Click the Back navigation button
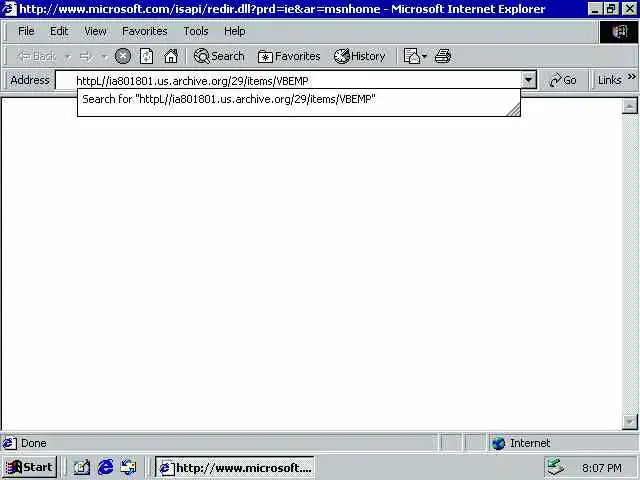 pyautogui.click(x=36, y=56)
